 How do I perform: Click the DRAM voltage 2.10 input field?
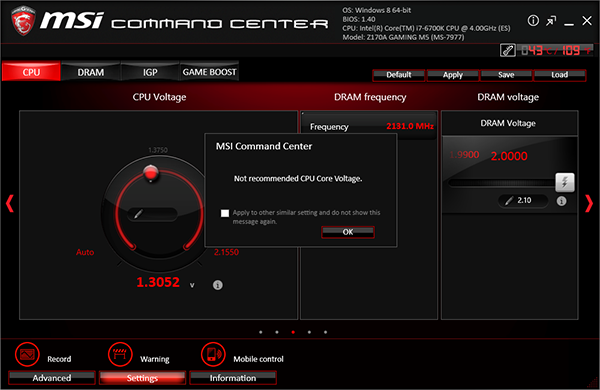pos(523,201)
